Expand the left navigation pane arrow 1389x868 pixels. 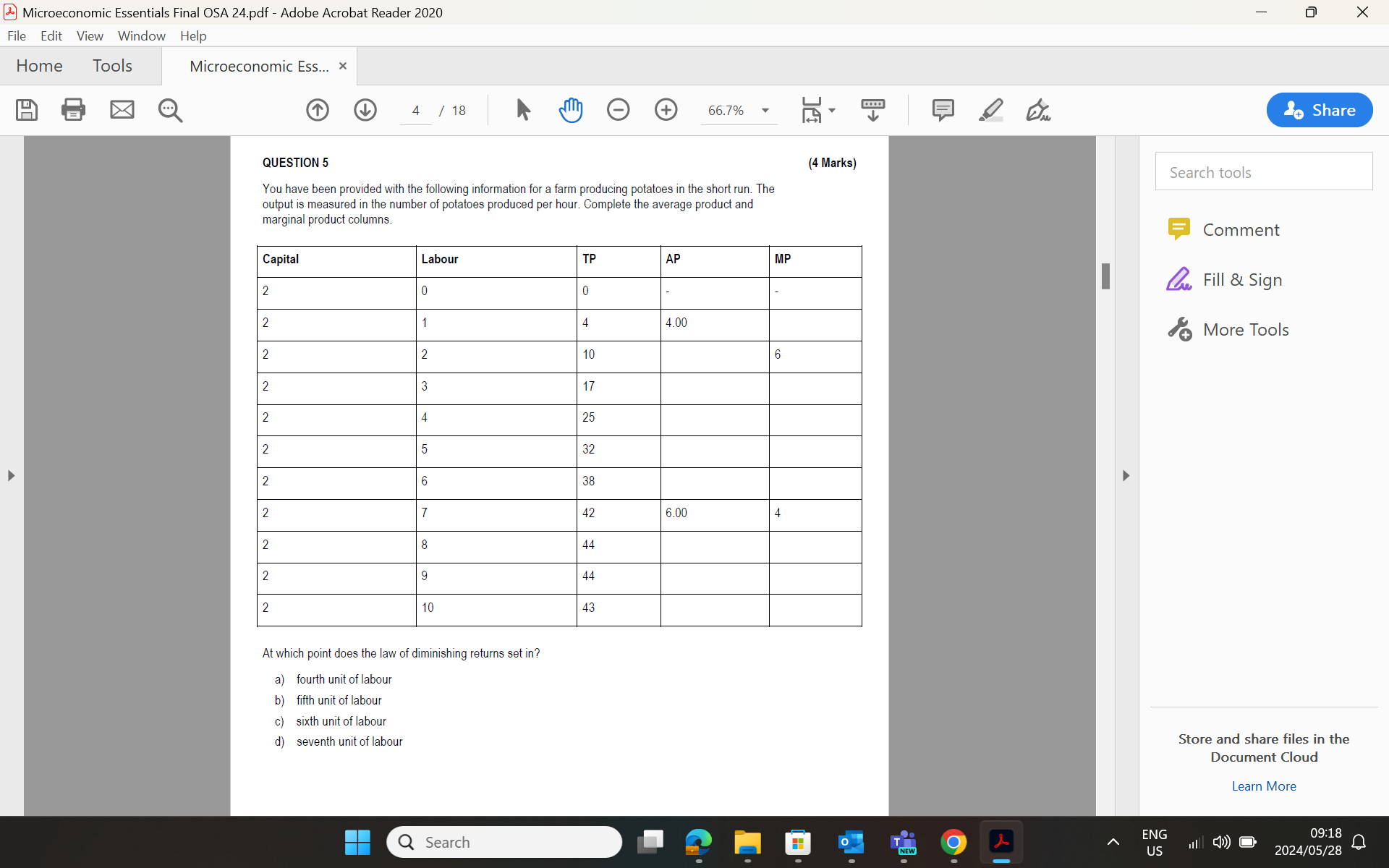(11, 475)
